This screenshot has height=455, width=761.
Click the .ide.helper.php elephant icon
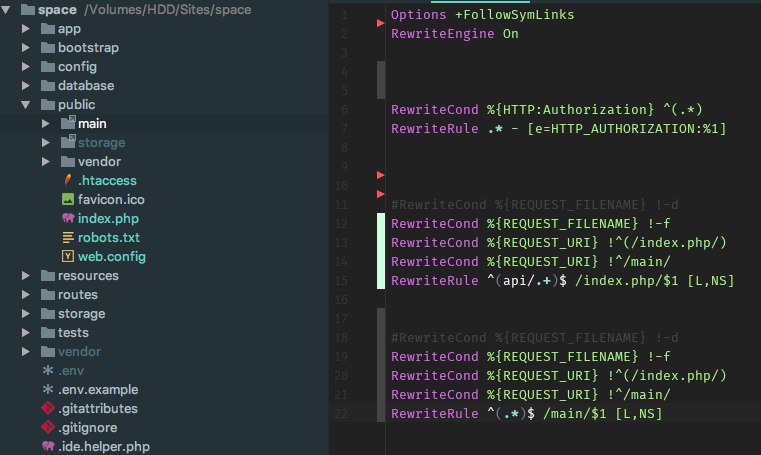[x=48, y=446]
